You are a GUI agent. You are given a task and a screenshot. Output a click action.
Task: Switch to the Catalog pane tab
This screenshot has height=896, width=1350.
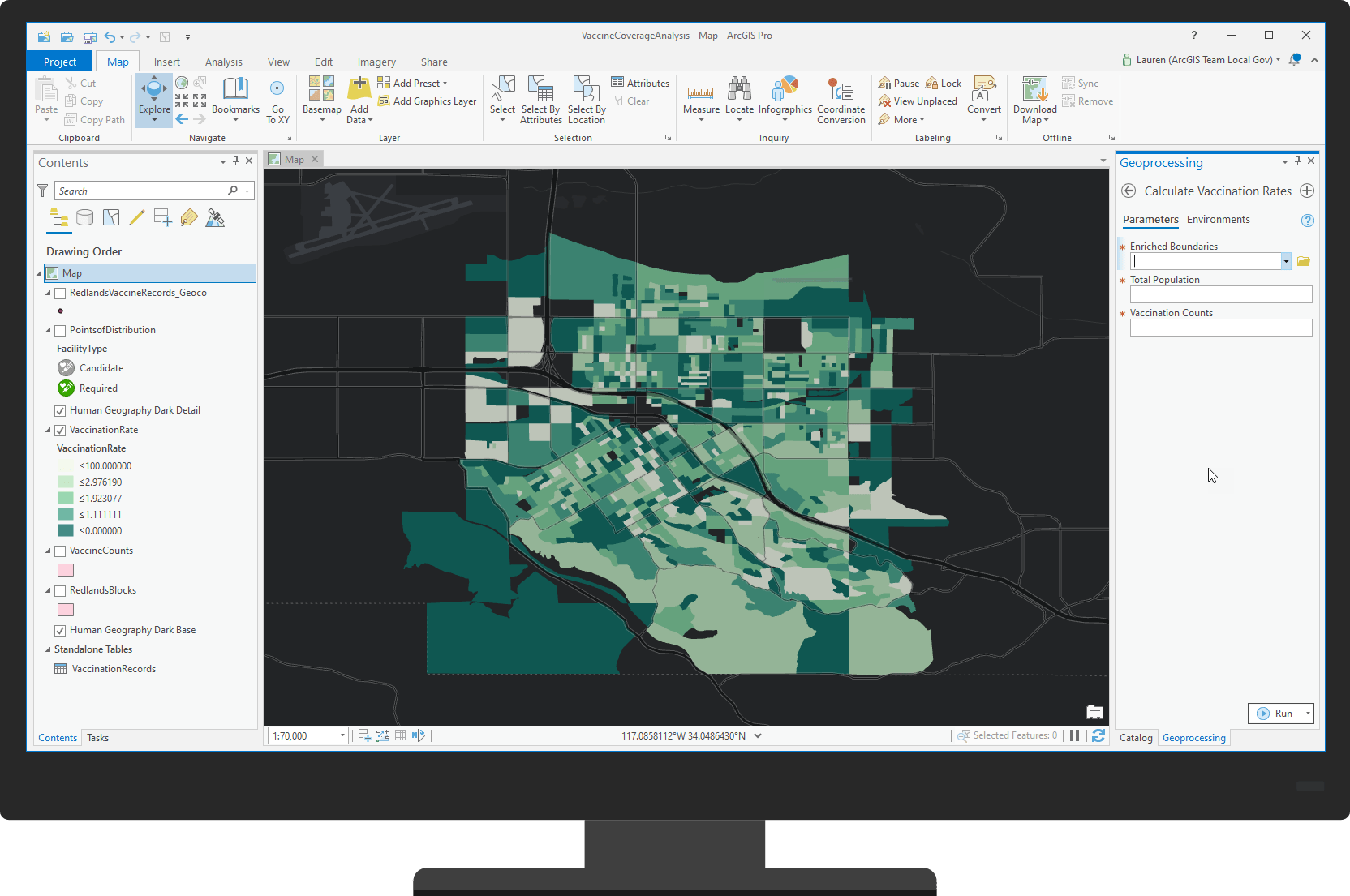pos(1136,737)
